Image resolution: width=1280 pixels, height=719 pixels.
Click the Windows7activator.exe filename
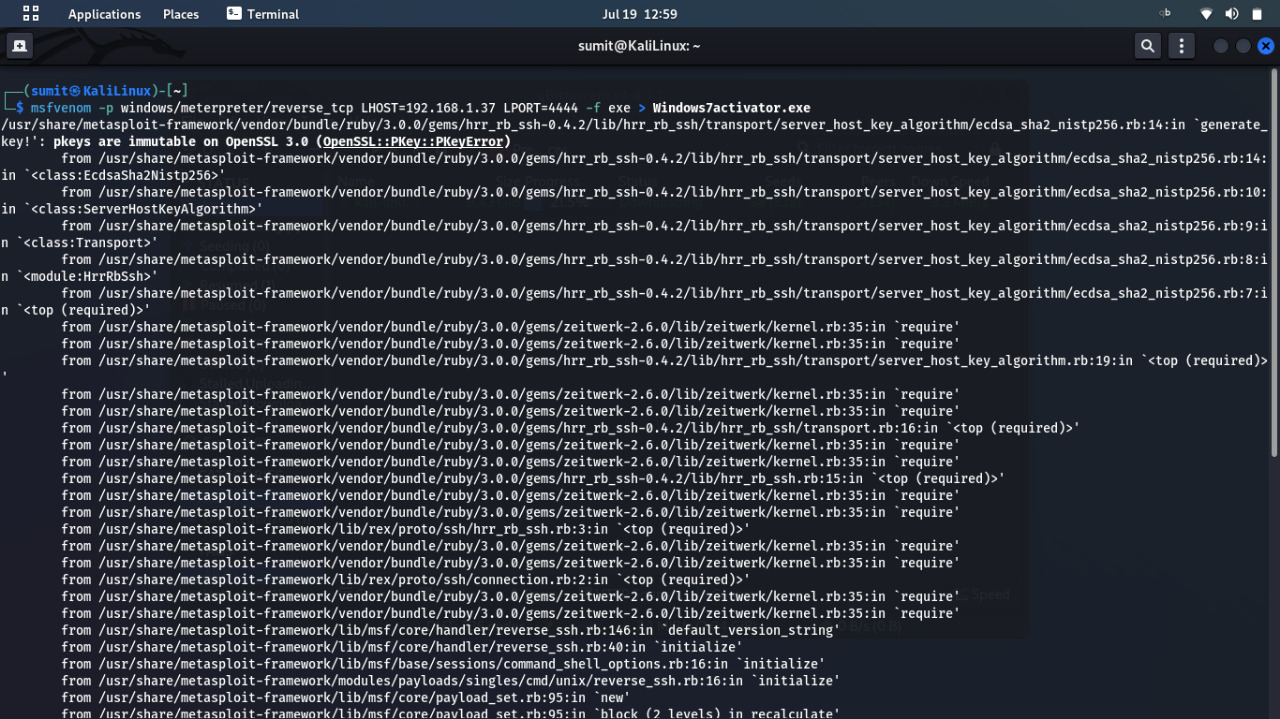[731, 108]
